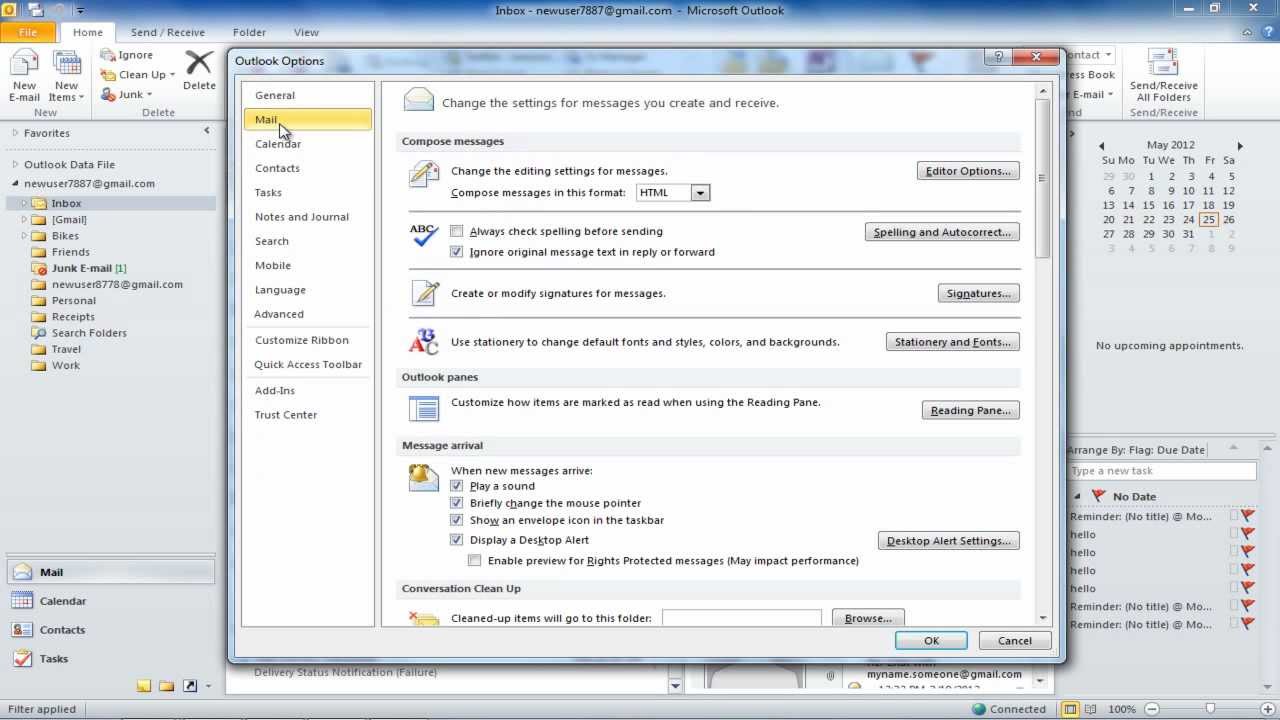Open Clean Up dropdown arrow
The image size is (1280, 720).
(172, 75)
